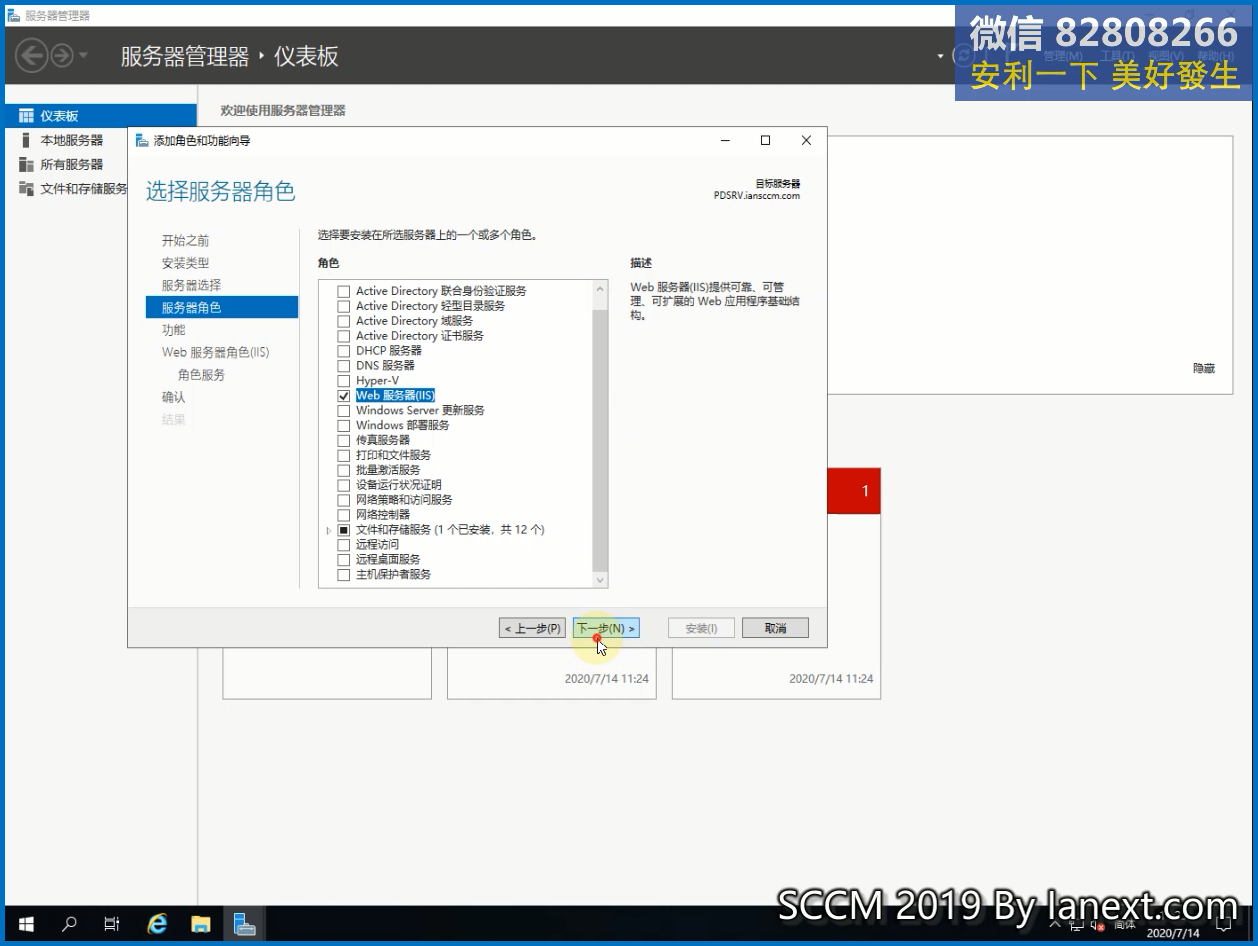Maximize the 添加角色和功能向导 window

pyautogui.click(x=766, y=140)
